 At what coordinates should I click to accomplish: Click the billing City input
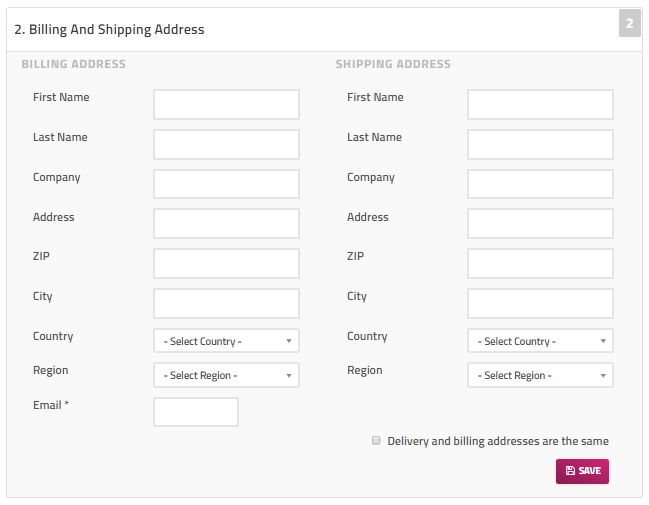pyautogui.click(x=226, y=303)
